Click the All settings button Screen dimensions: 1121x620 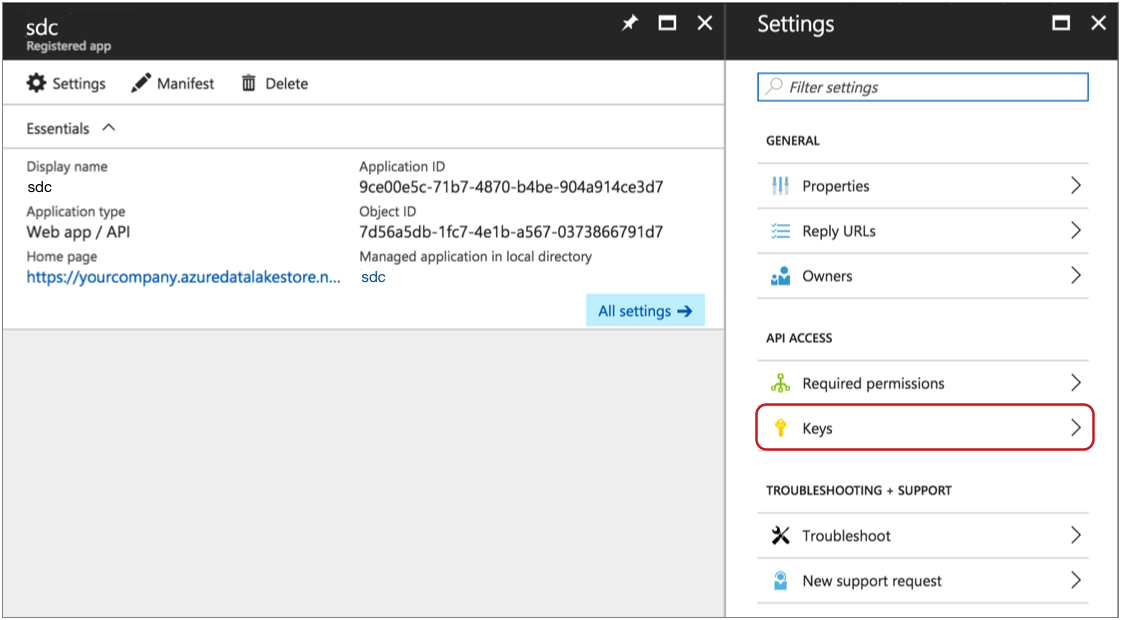pyautogui.click(x=645, y=311)
